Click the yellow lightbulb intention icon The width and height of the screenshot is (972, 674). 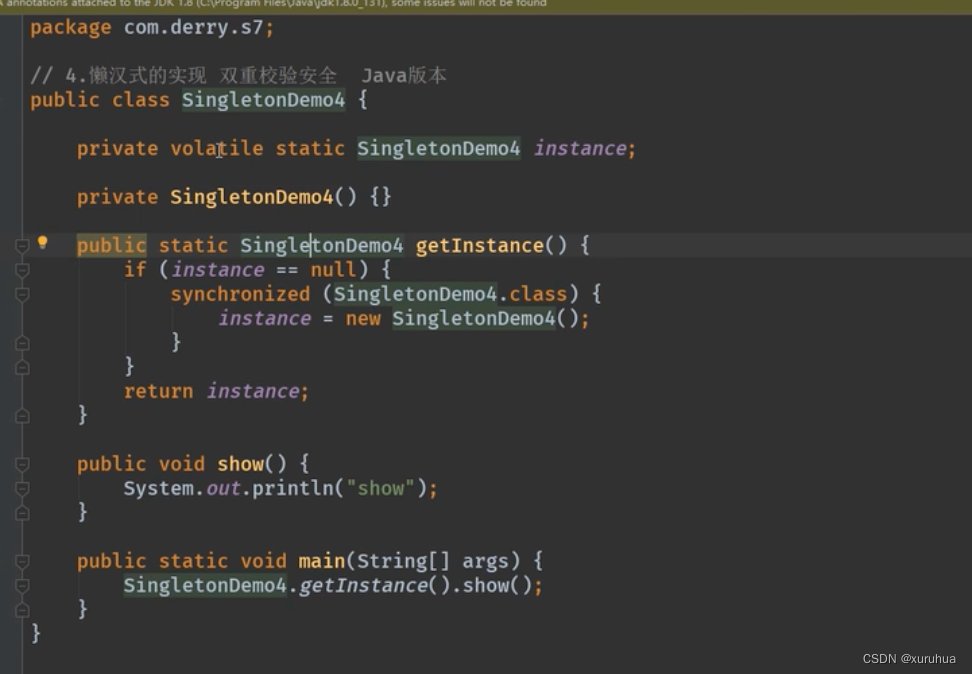tap(42, 242)
